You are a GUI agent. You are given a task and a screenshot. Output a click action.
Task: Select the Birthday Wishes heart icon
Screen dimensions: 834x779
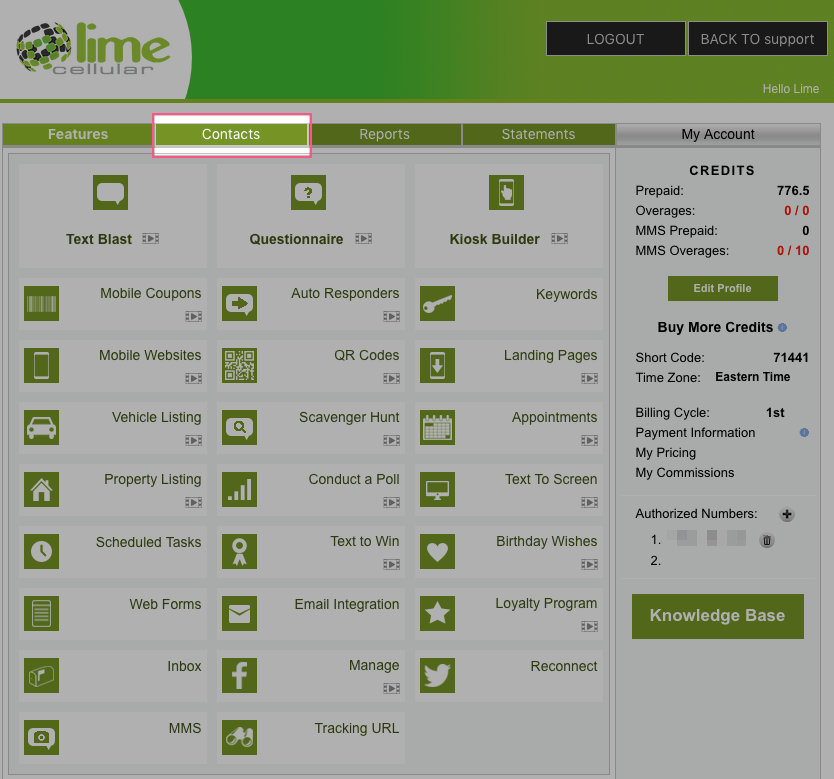point(437,552)
